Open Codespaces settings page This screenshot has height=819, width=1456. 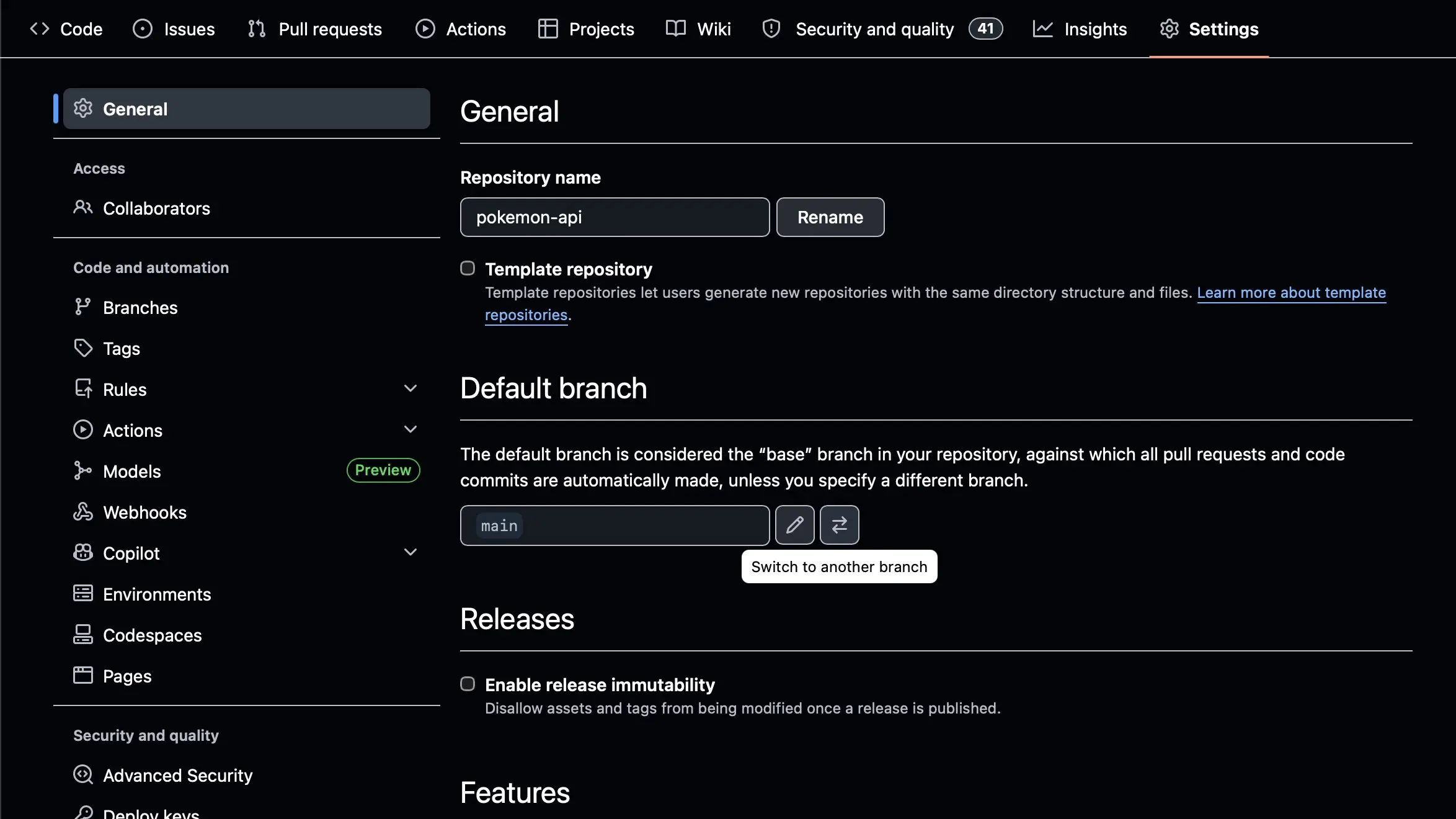tap(247, 635)
